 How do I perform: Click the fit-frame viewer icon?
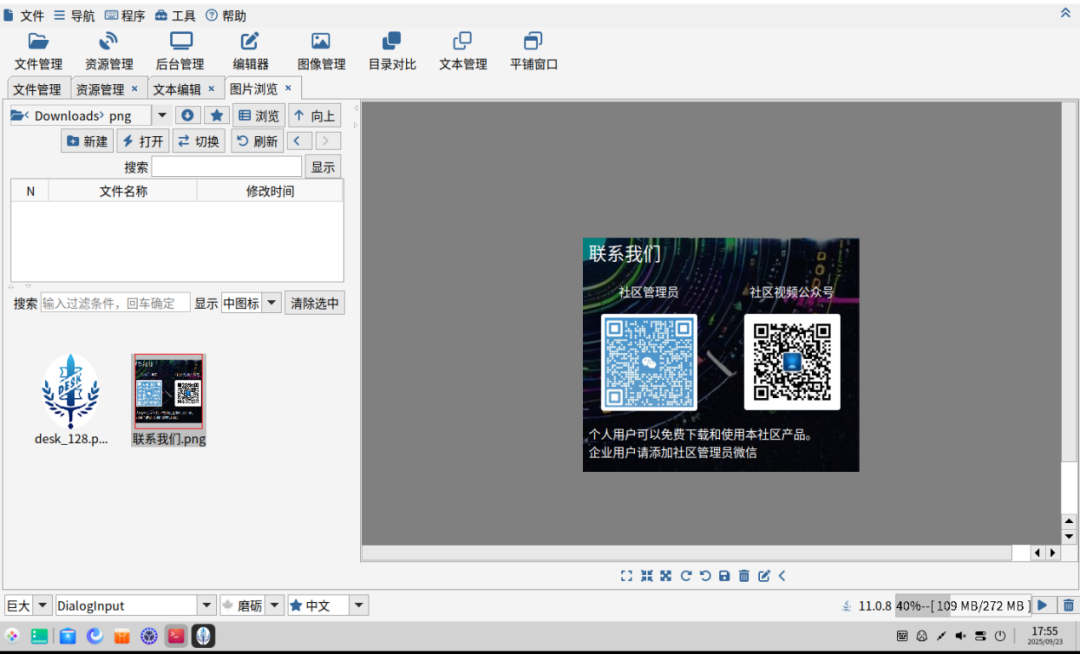pyautogui.click(x=626, y=576)
